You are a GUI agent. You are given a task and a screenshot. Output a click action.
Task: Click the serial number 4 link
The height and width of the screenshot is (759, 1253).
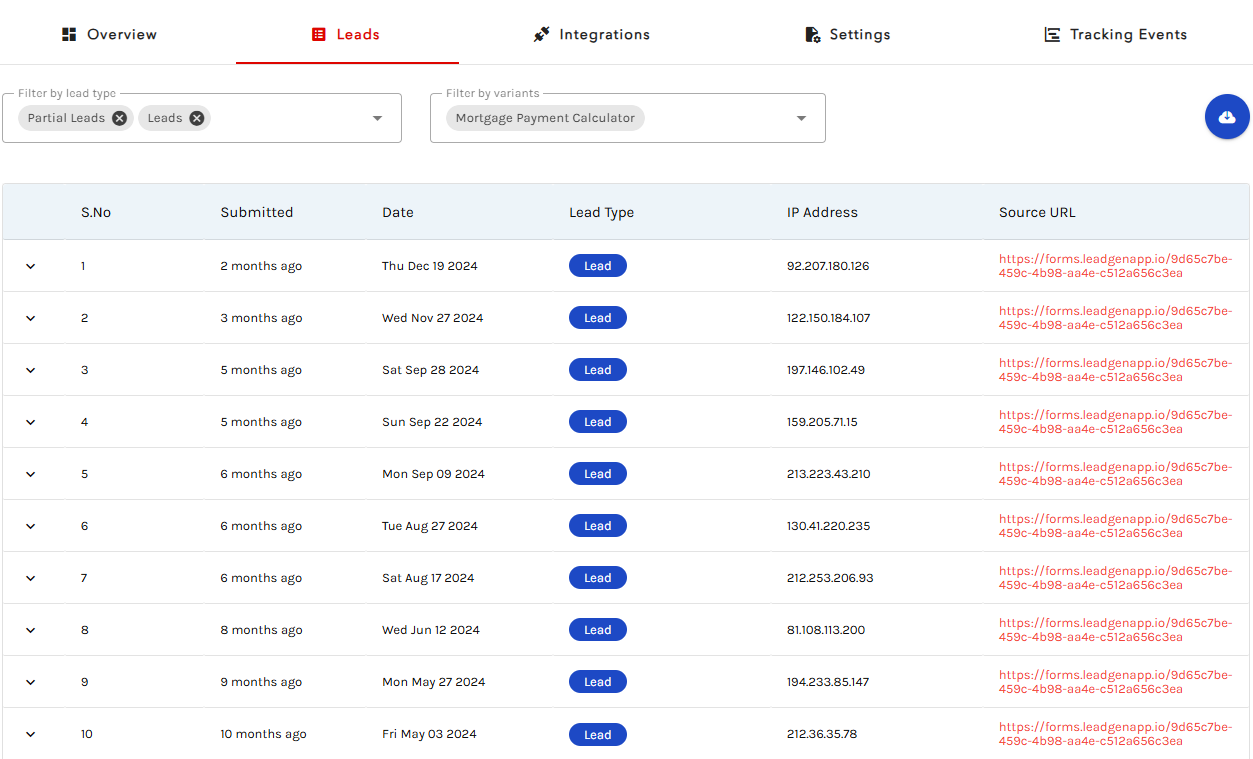coord(84,421)
